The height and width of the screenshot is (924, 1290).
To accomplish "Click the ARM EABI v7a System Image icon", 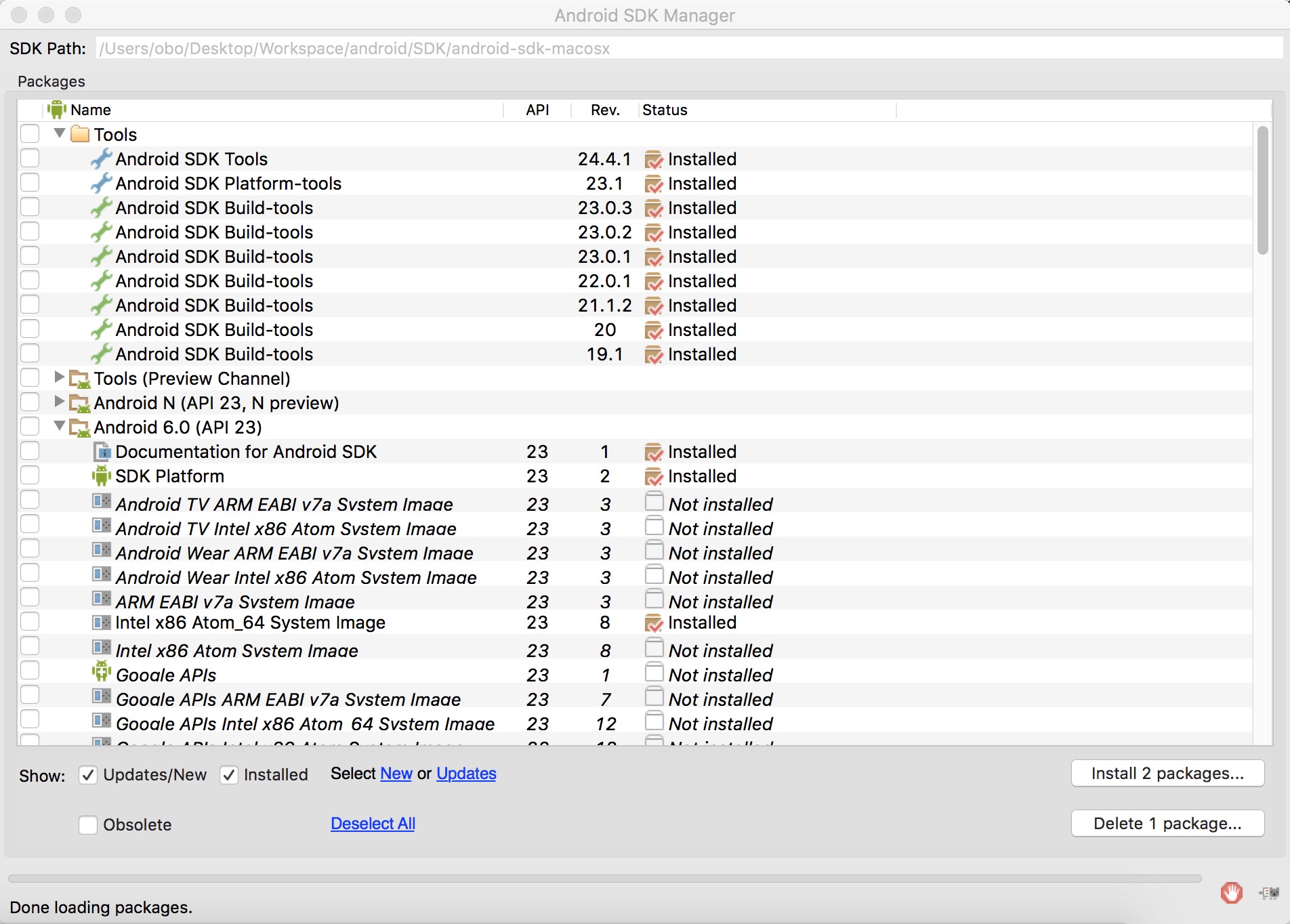I will coord(102,599).
